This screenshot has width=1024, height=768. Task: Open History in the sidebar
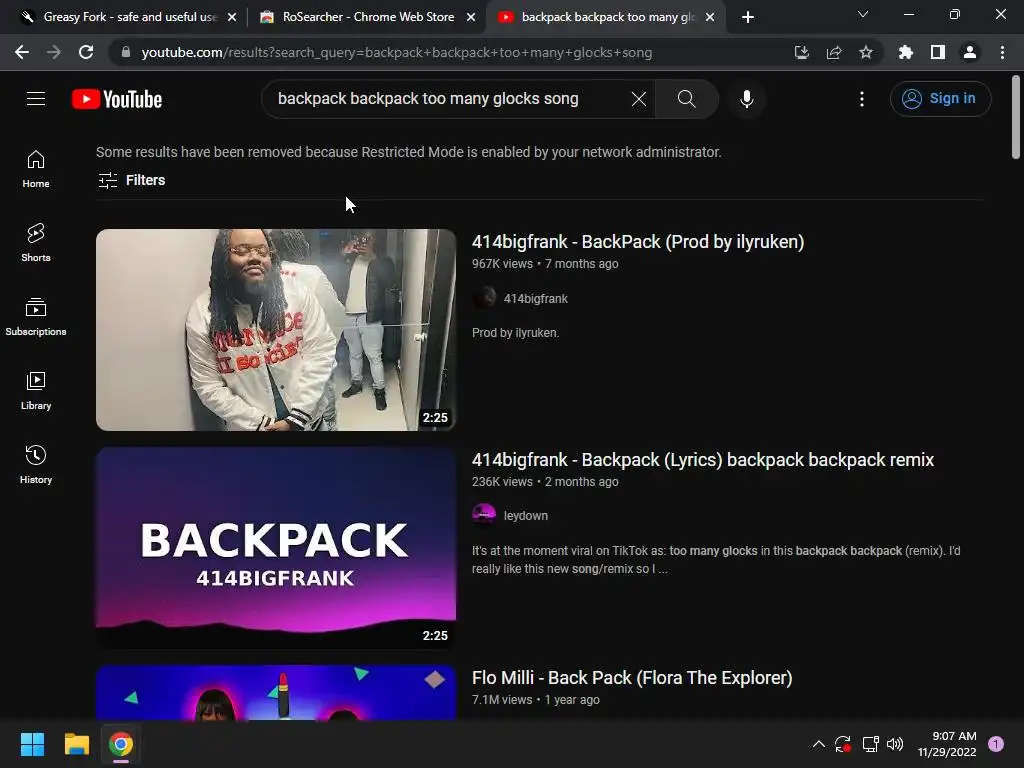36,464
